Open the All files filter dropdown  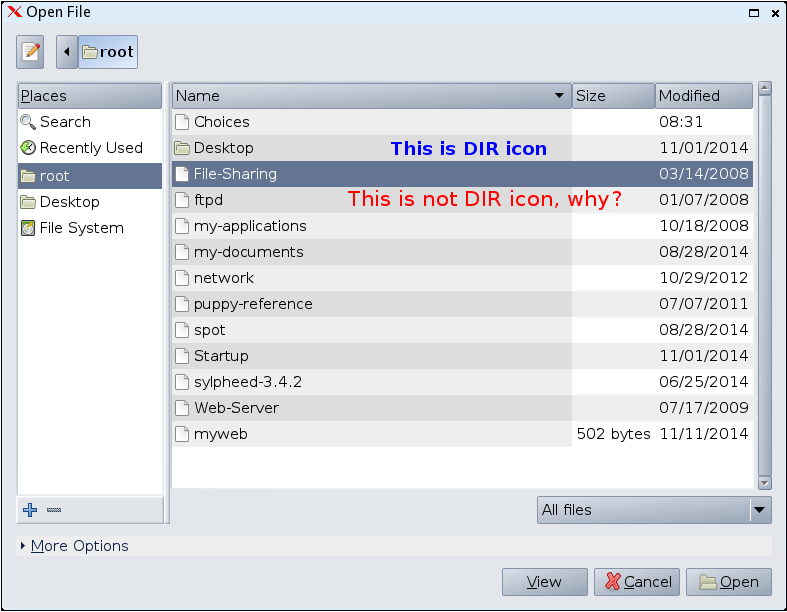click(654, 510)
